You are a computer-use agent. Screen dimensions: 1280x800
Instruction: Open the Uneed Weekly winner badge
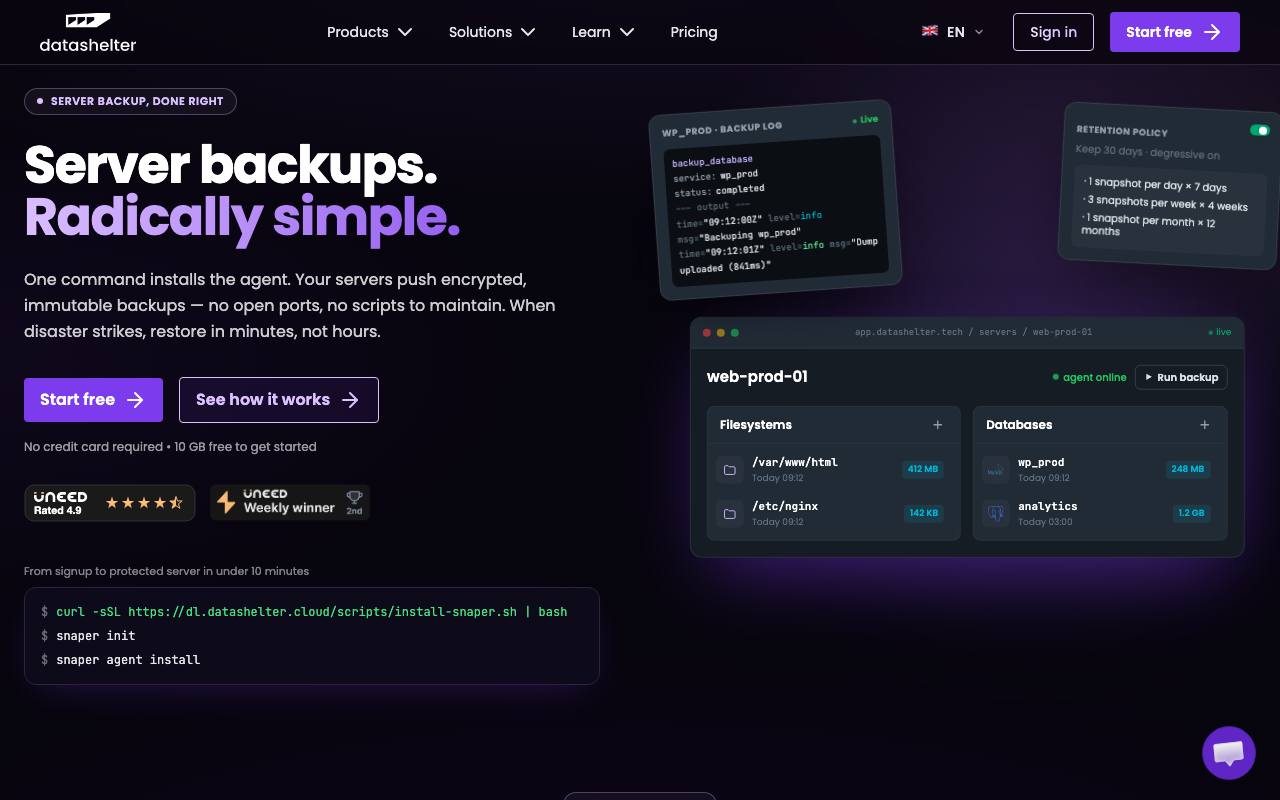point(290,503)
